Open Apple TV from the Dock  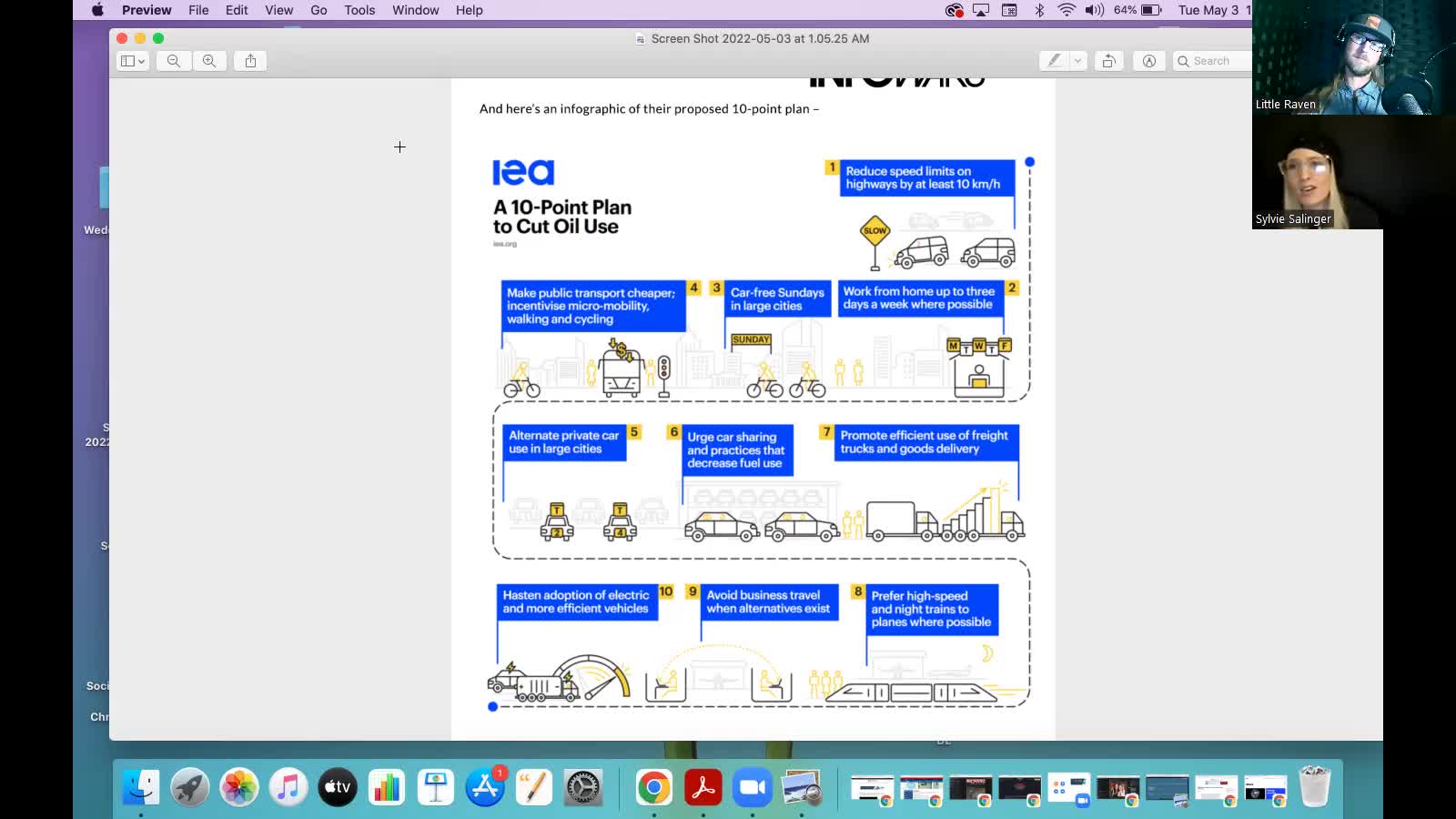338,787
